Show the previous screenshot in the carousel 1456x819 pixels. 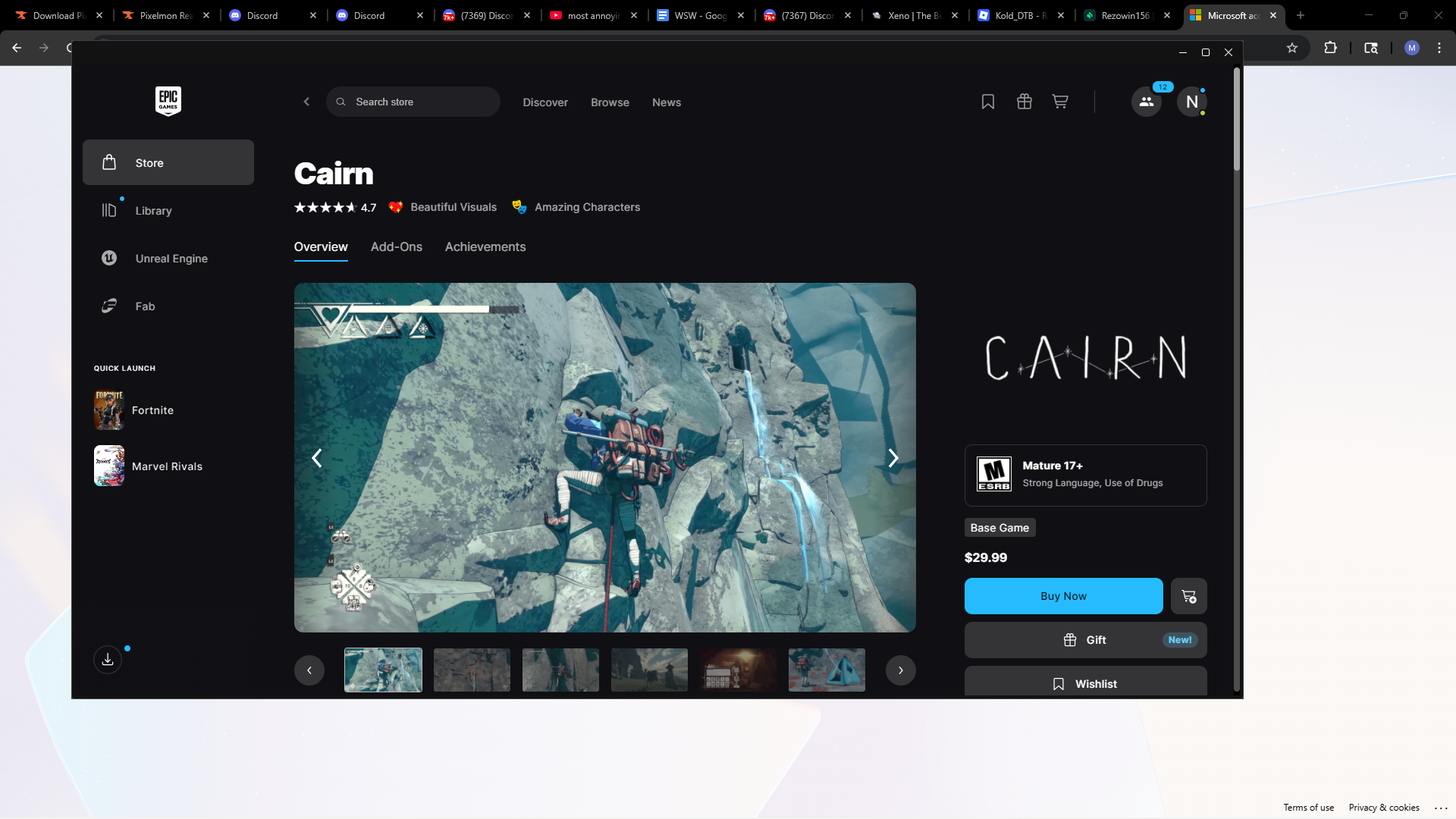[317, 458]
